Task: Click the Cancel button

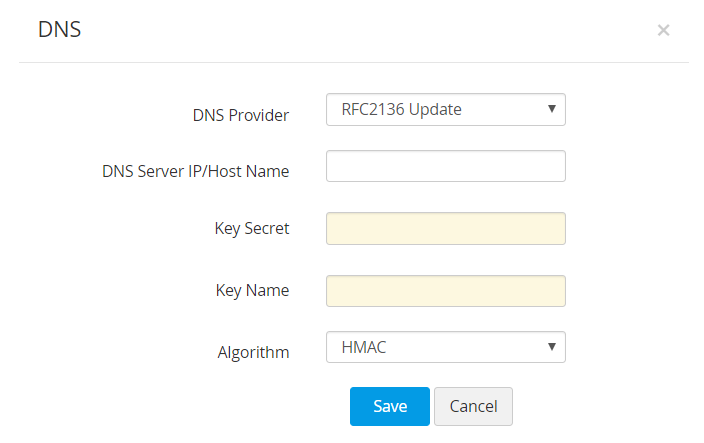Action: click(473, 406)
